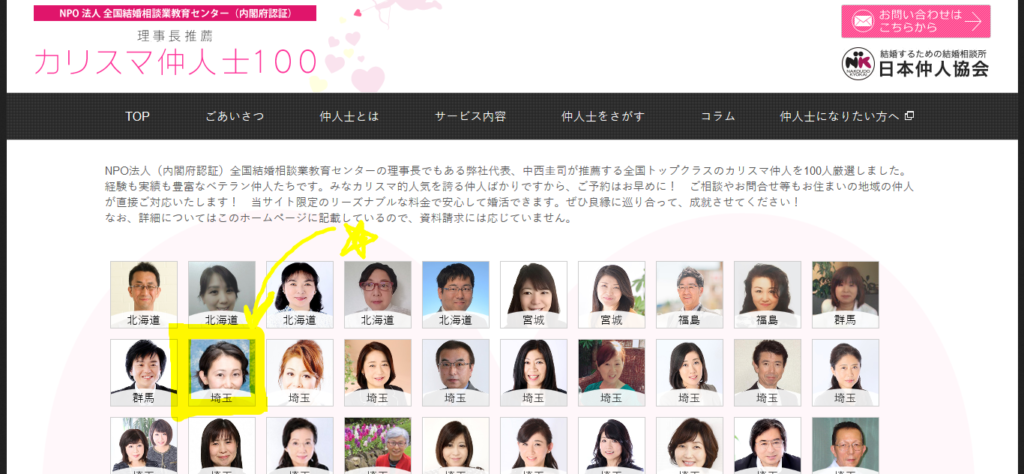Open the third-row thumbnail with flower background
The height and width of the screenshot is (474, 1024).
[378, 445]
